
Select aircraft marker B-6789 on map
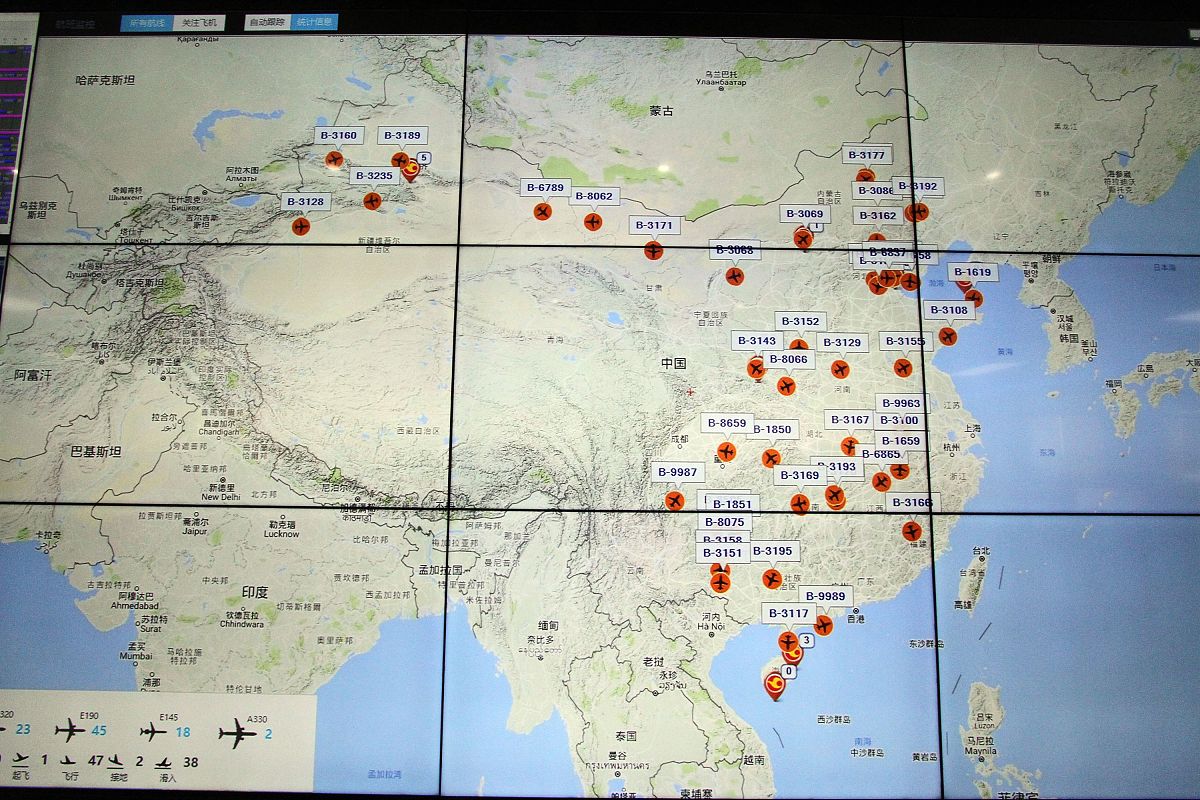pyautogui.click(x=542, y=211)
